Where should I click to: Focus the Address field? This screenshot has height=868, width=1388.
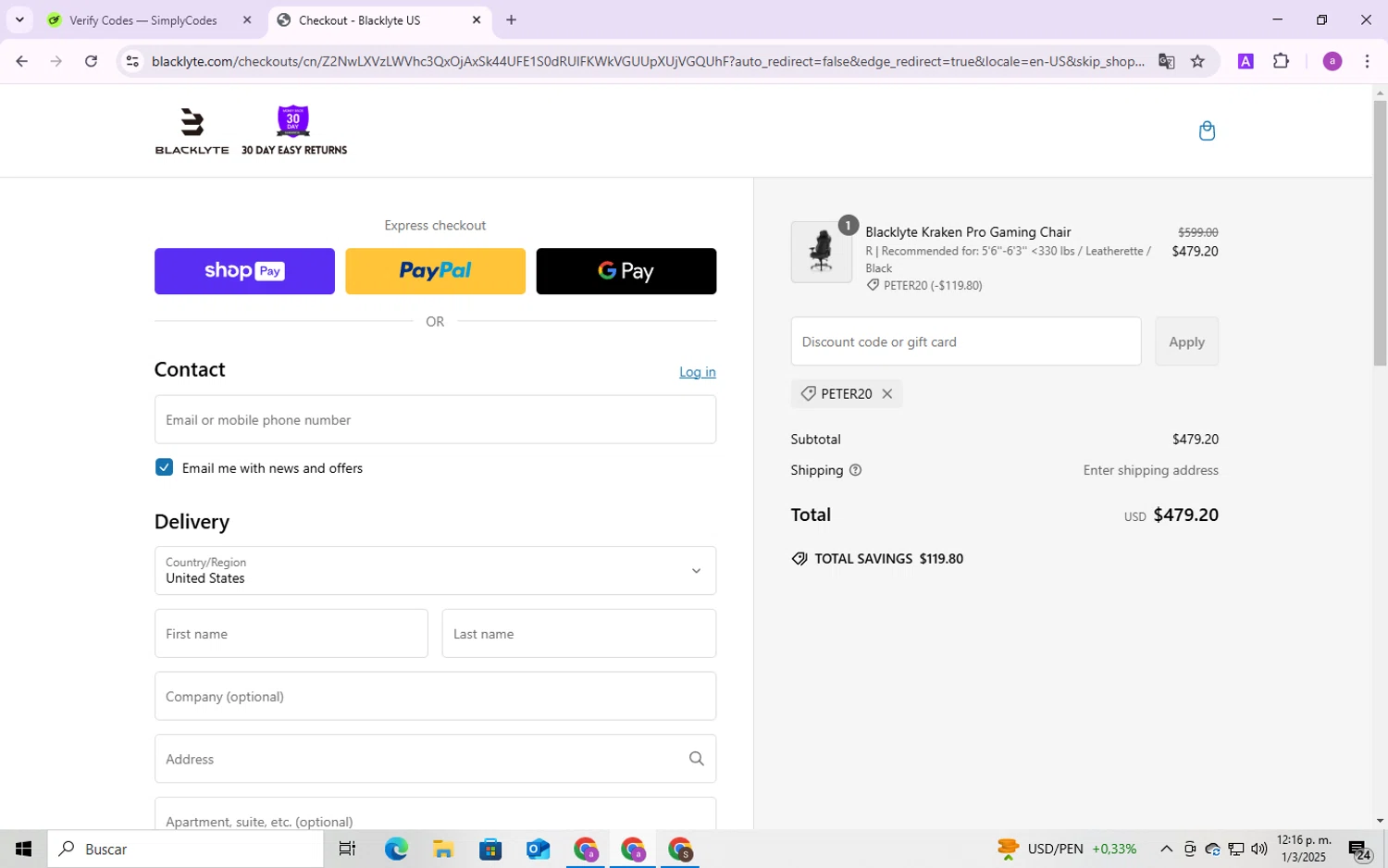pyautogui.click(x=435, y=759)
